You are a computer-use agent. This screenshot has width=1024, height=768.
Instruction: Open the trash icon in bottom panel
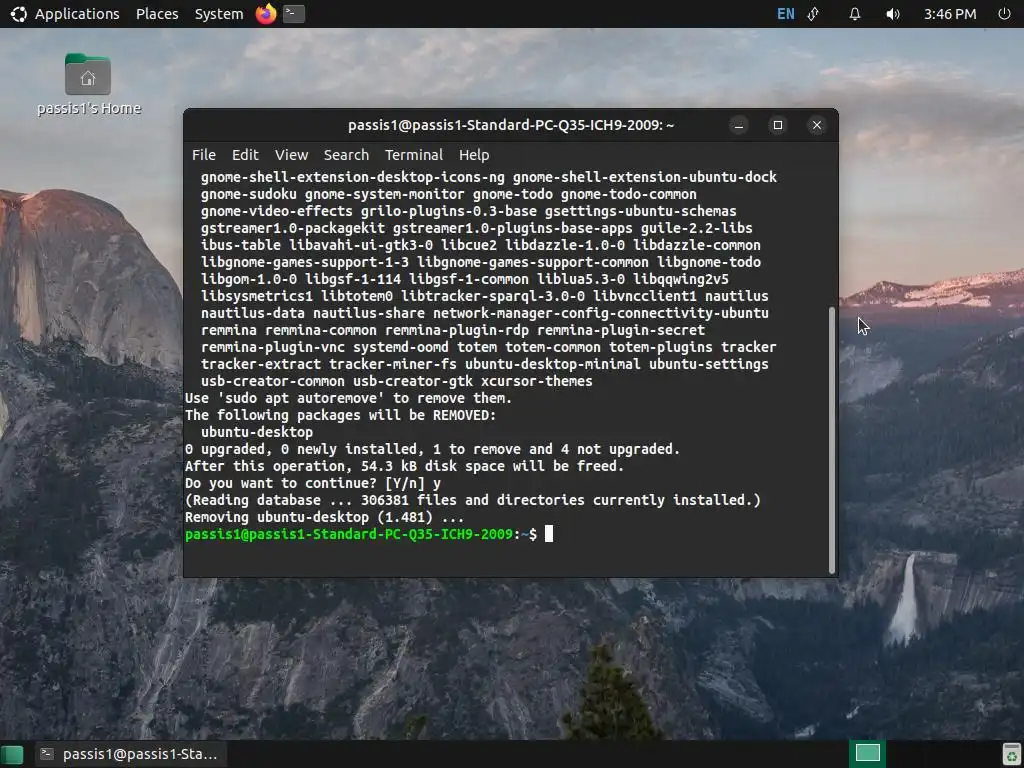click(x=1011, y=754)
